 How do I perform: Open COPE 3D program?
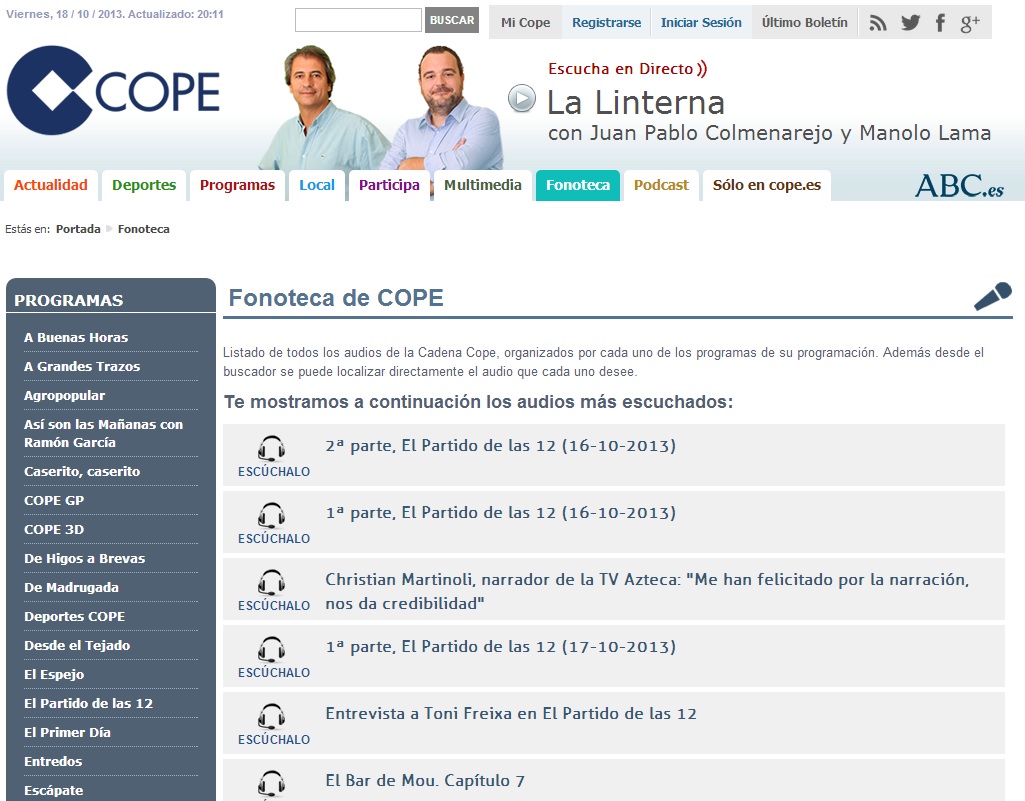pyautogui.click(x=54, y=529)
